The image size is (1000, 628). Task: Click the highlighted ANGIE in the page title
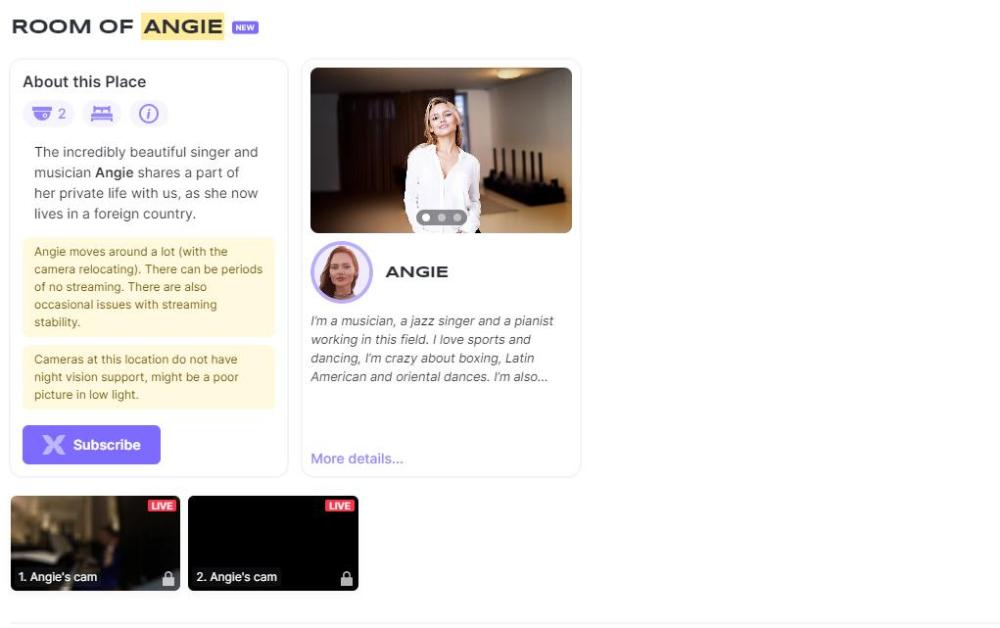click(182, 27)
